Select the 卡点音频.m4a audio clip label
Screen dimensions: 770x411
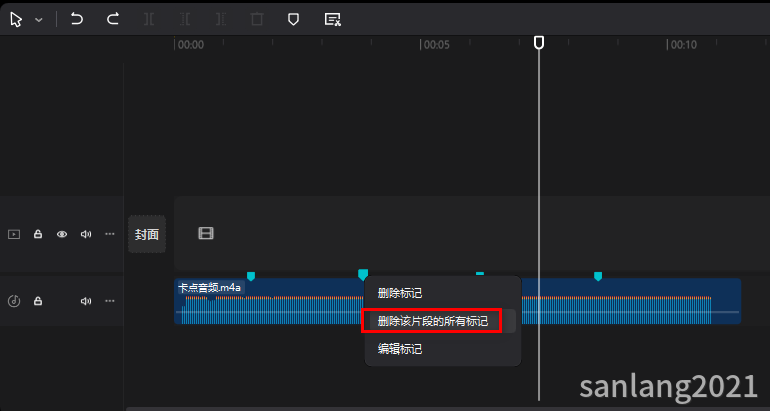210,288
